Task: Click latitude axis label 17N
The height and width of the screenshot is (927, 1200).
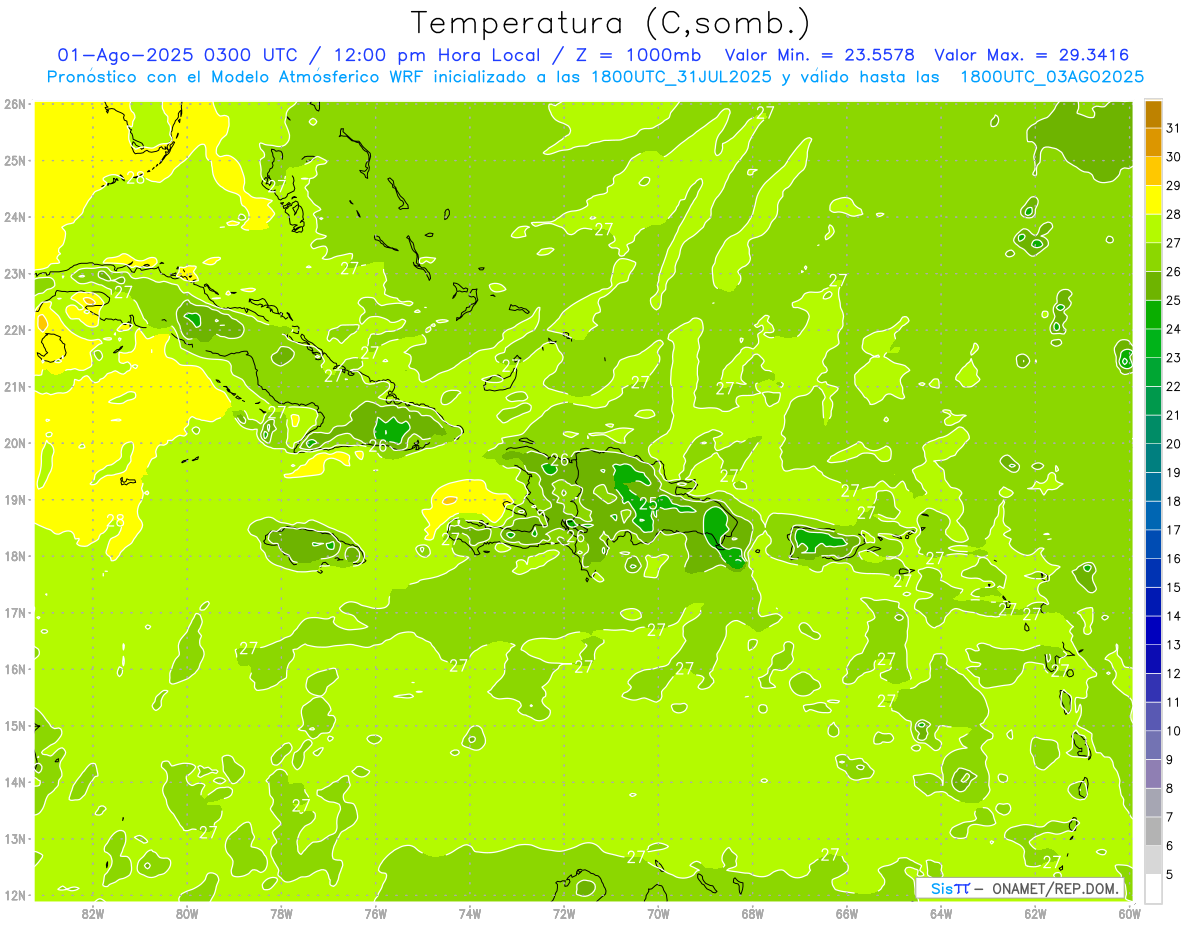Action: (x=14, y=612)
